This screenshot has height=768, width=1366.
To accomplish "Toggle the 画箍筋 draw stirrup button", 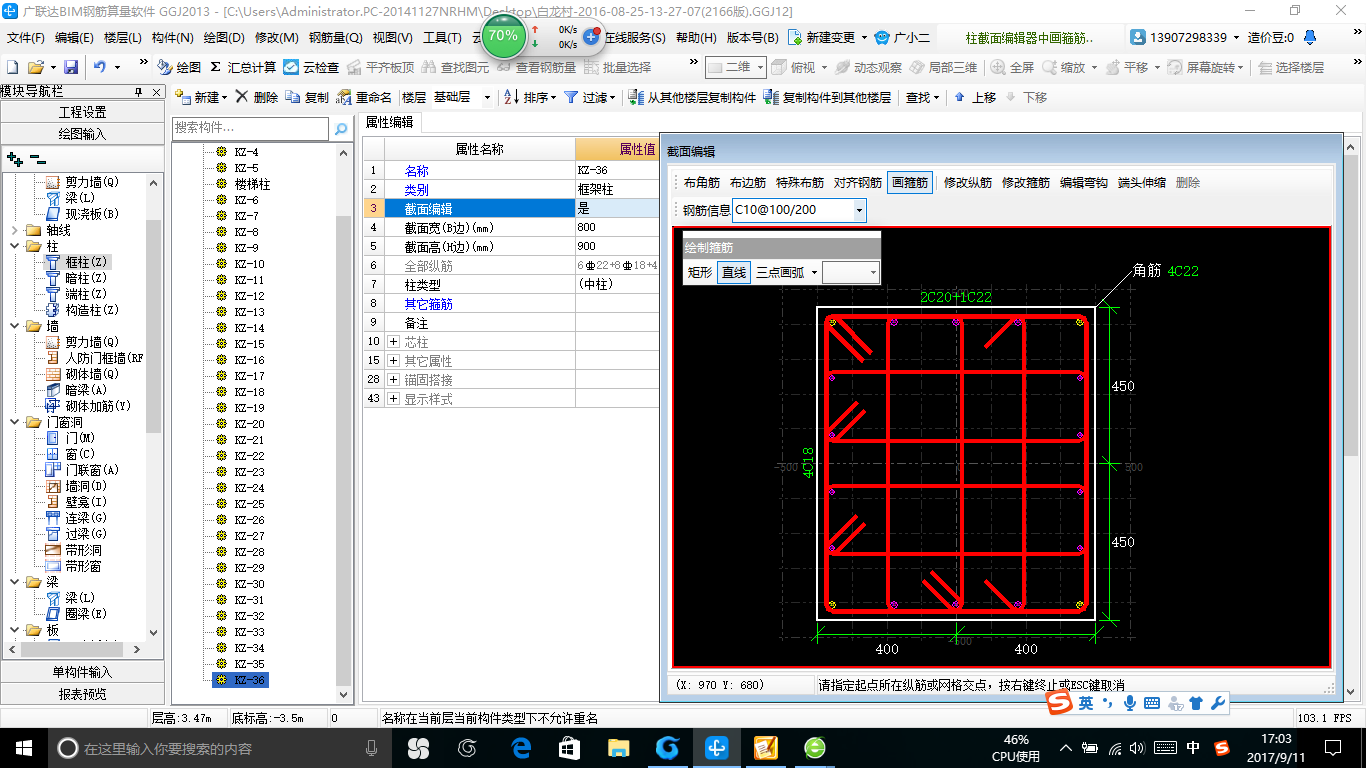I will click(910, 183).
